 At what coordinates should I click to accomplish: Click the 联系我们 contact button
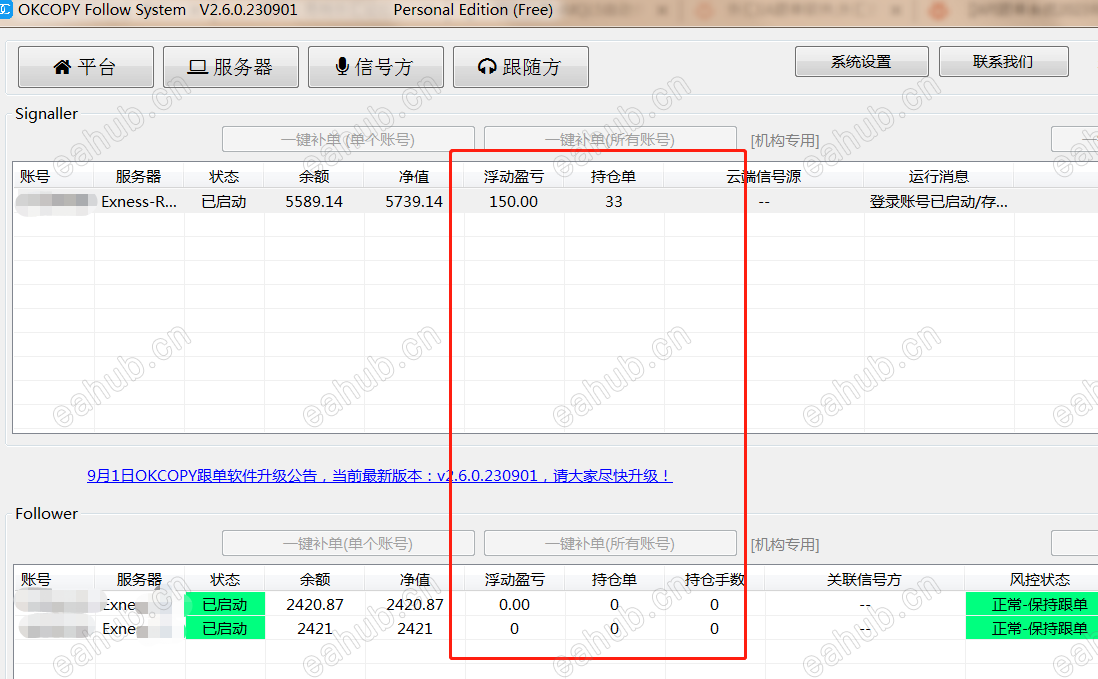(1003, 61)
